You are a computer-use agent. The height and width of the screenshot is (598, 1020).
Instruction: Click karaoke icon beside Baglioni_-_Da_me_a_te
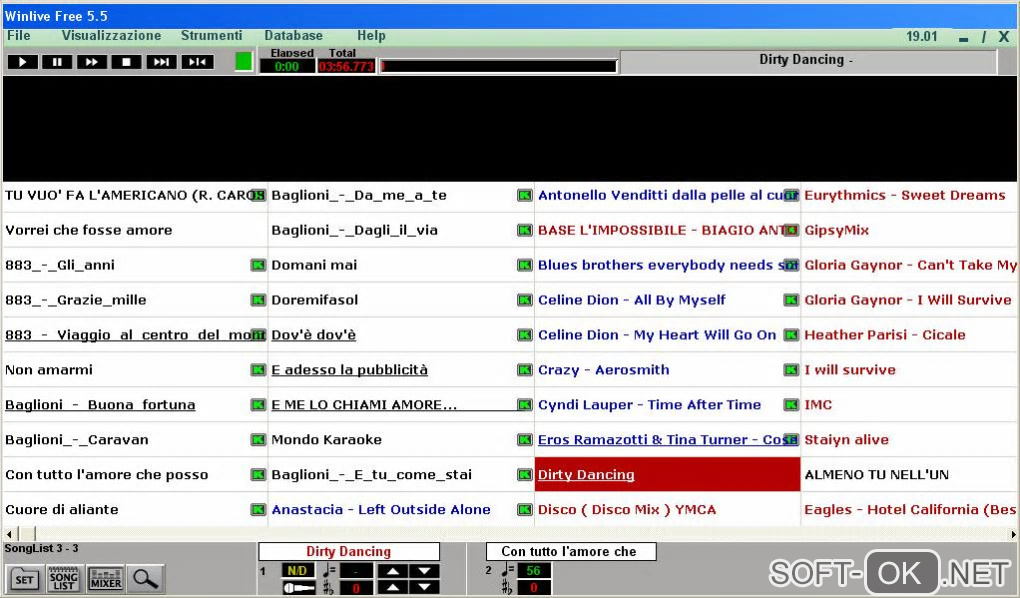pyautogui.click(x=524, y=195)
